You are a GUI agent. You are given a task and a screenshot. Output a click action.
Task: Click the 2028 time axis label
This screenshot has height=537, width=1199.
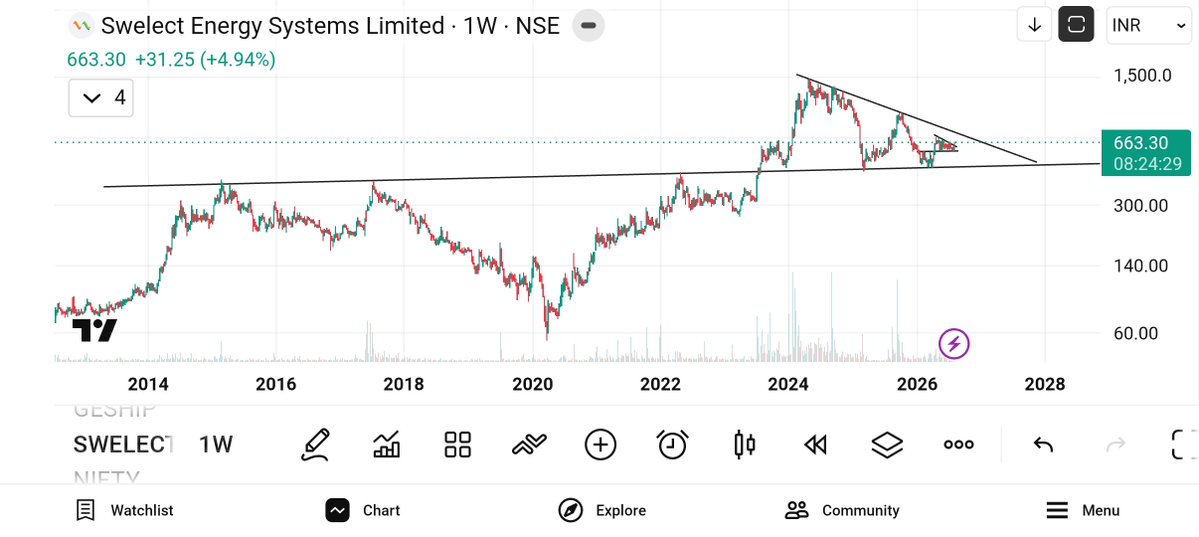tap(1045, 384)
